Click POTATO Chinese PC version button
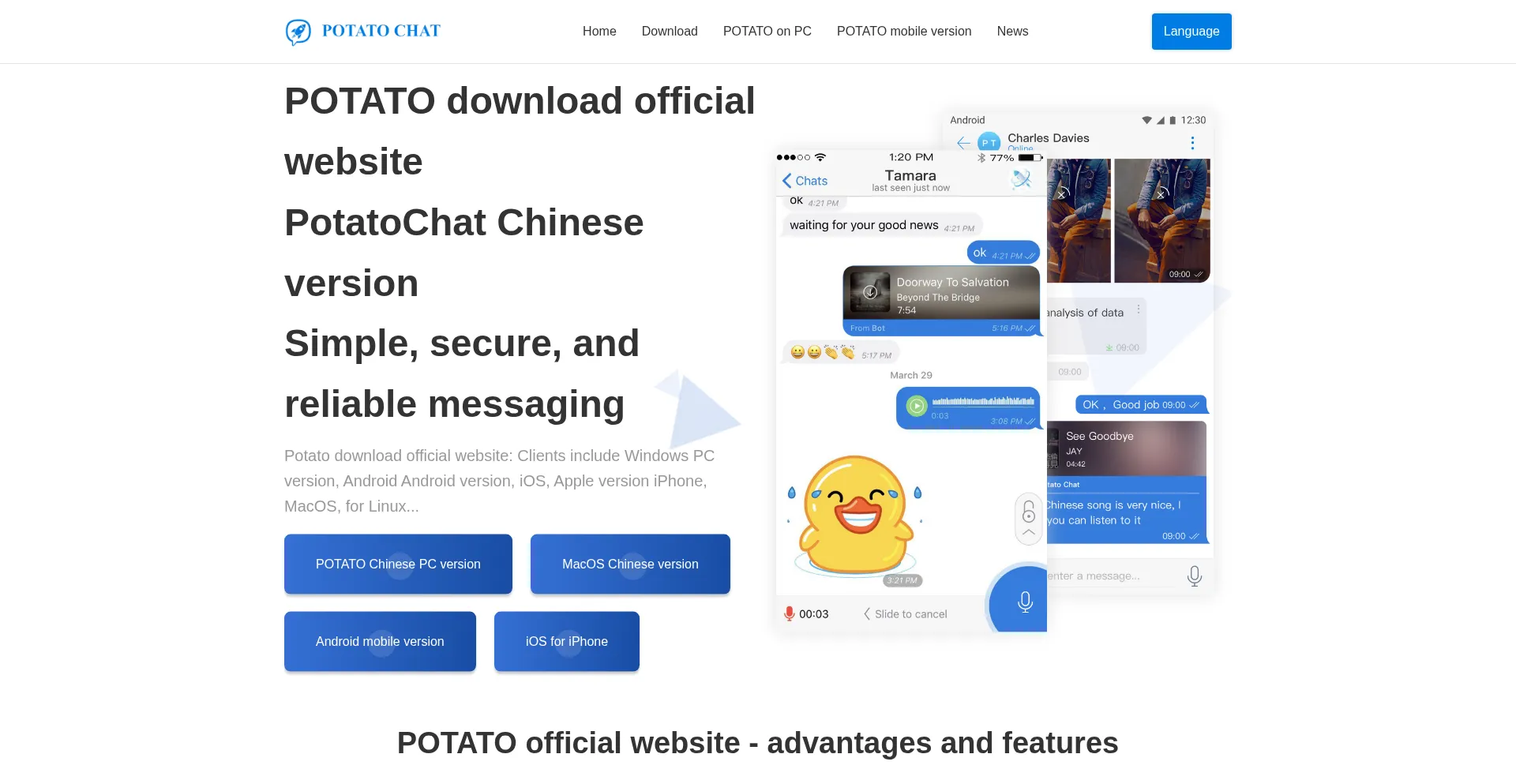The image size is (1516, 784). point(398,564)
